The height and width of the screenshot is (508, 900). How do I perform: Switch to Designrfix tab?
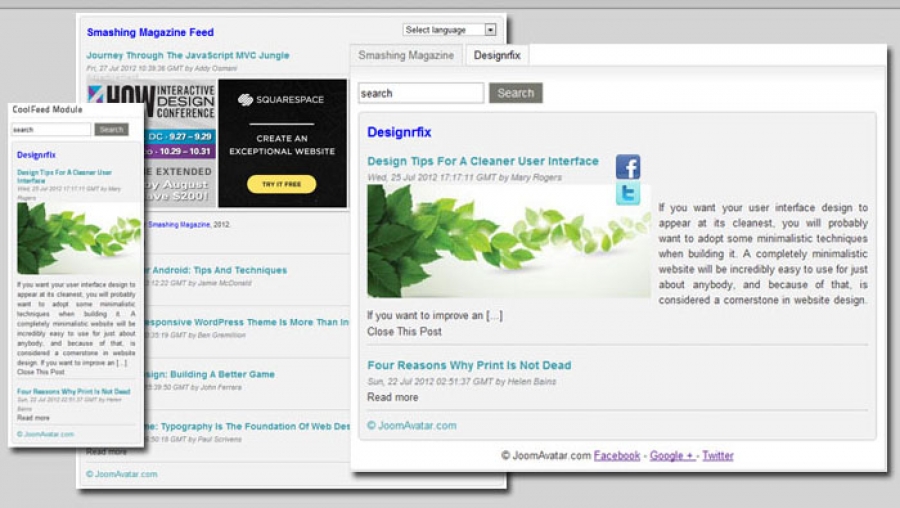496,55
